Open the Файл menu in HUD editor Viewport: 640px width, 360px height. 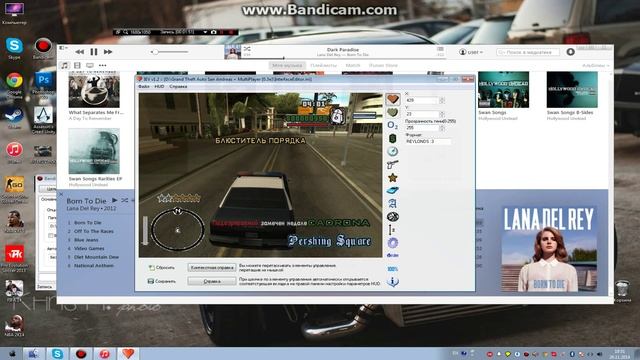point(144,87)
